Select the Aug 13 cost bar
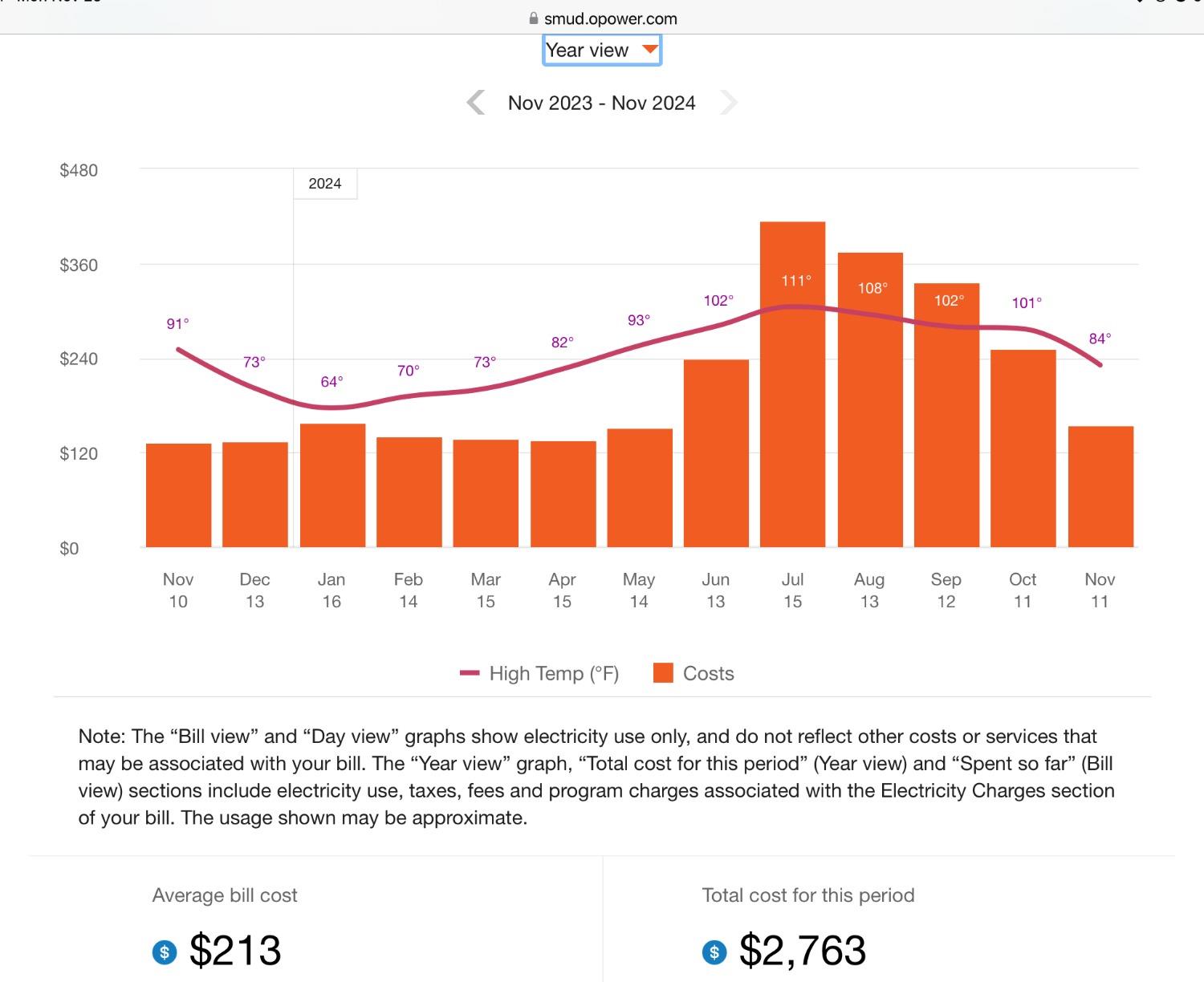 [870, 400]
